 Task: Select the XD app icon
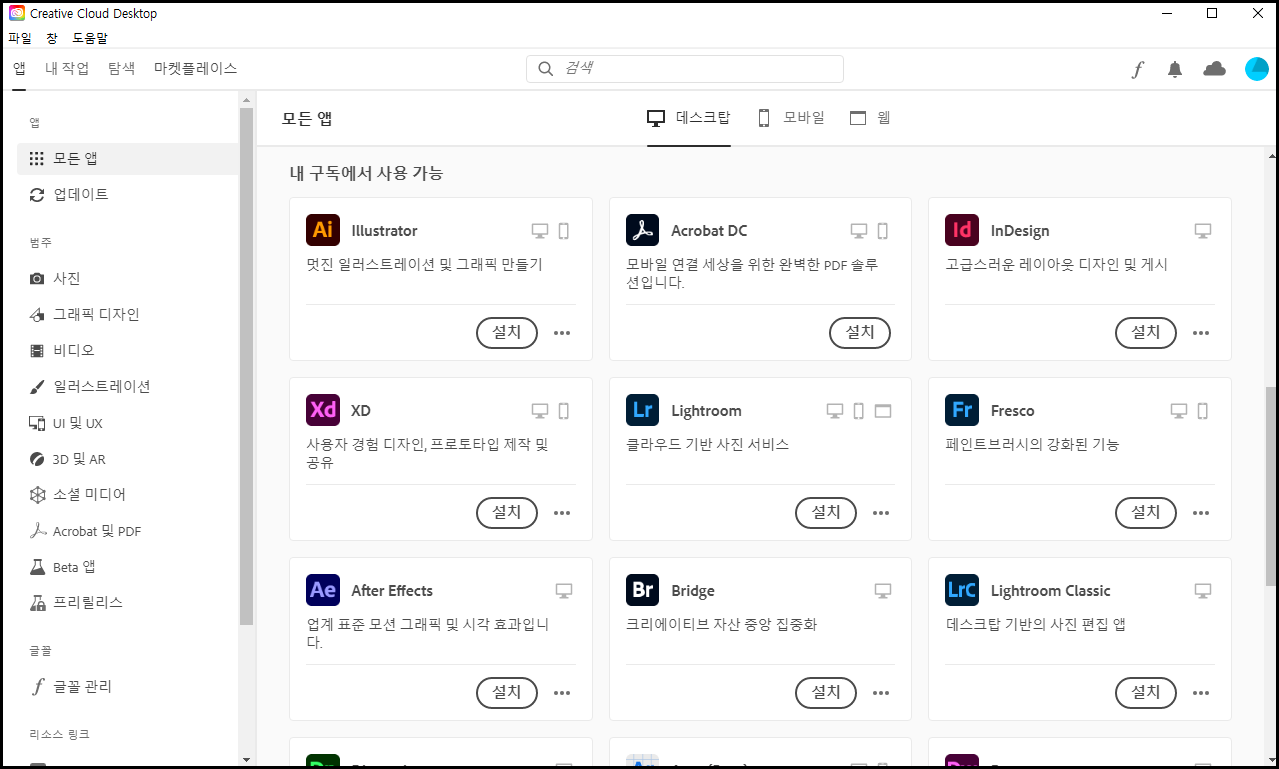pos(322,410)
